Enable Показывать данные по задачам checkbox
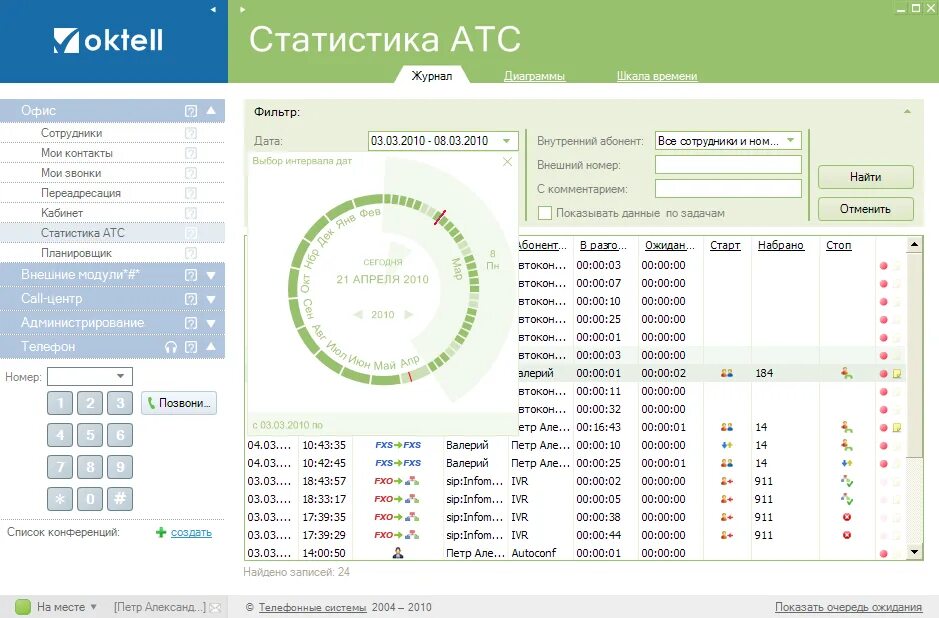939x618 pixels. [545, 213]
